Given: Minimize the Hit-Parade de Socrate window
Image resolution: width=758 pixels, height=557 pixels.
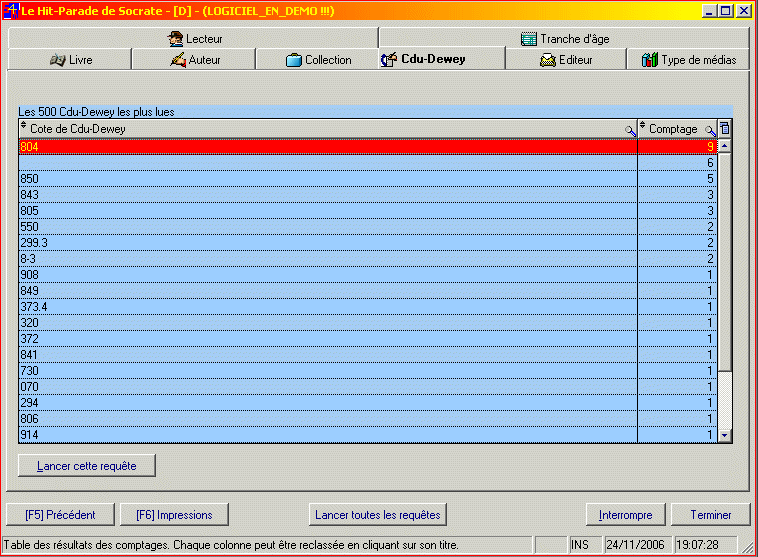Looking at the screenshot, I should pyautogui.click(x=709, y=11).
